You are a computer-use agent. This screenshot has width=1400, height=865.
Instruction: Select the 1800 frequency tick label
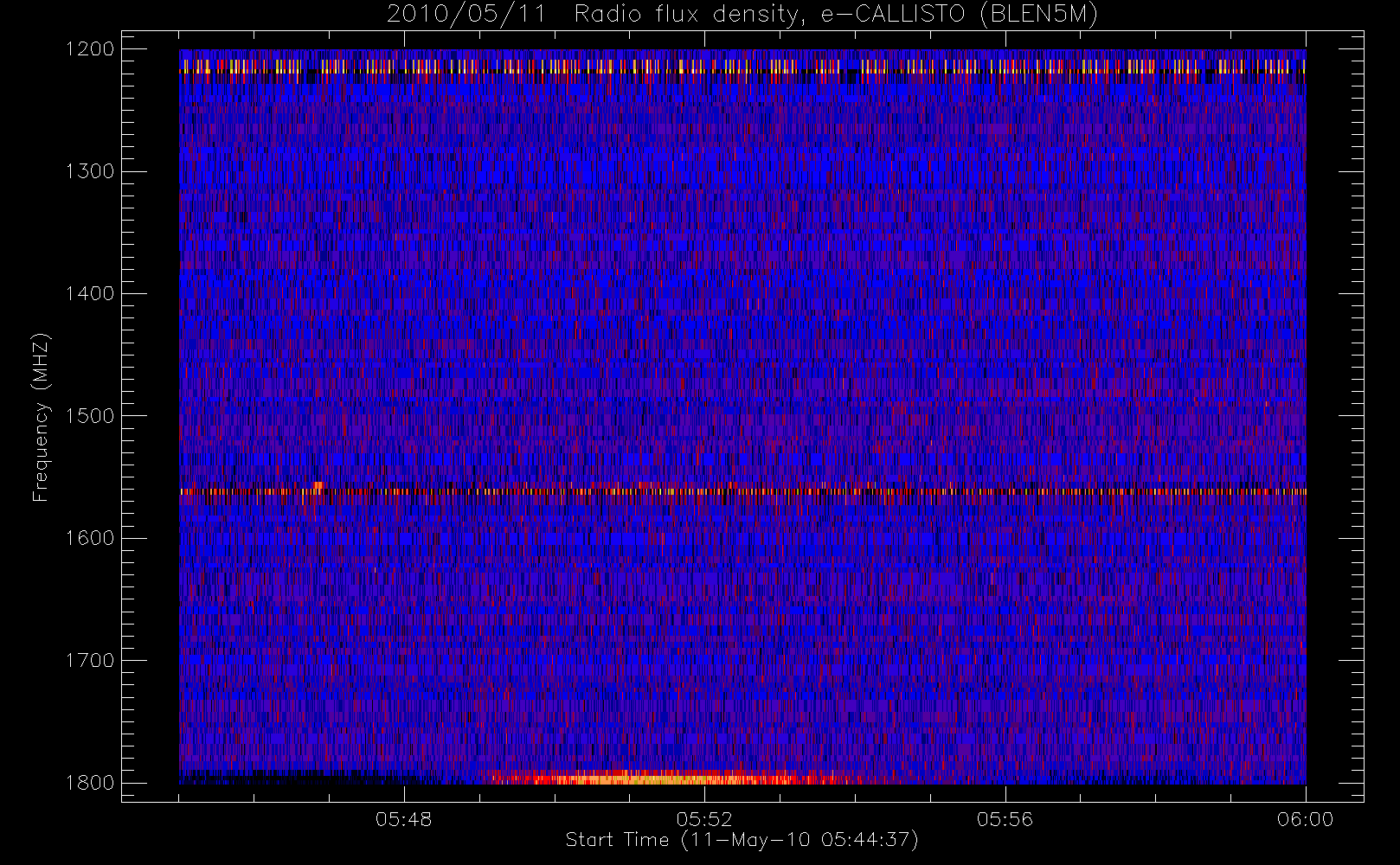pos(90,783)
